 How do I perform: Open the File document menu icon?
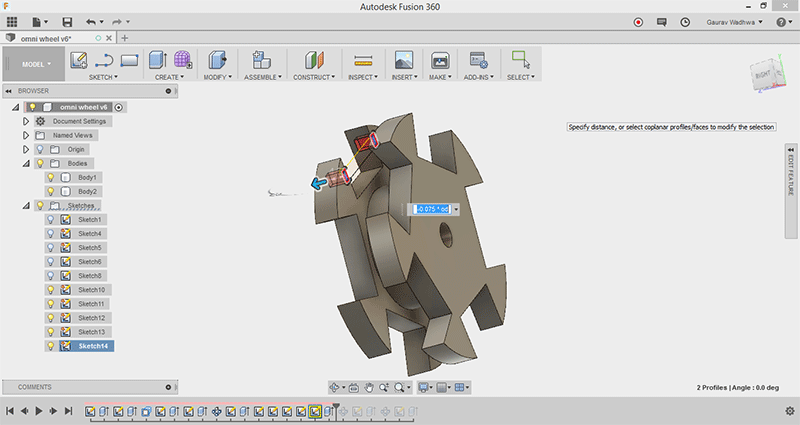point(37,22)
